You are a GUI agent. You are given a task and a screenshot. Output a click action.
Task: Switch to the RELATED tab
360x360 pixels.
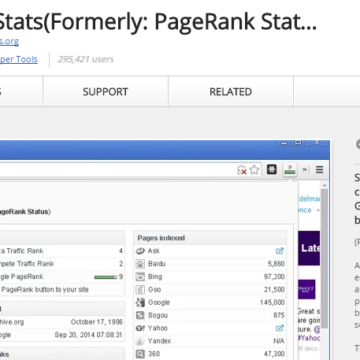[x=231, y=92]
